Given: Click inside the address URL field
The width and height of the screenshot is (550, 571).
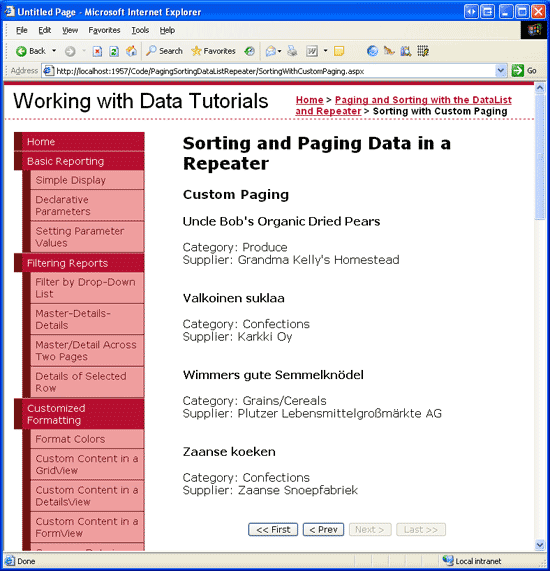Looking at the screenshot, I should pyautogui.click(x=275, y=71).
